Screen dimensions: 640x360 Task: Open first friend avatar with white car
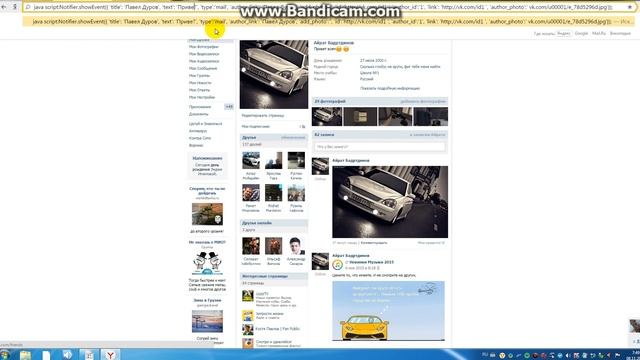(251, 160)
